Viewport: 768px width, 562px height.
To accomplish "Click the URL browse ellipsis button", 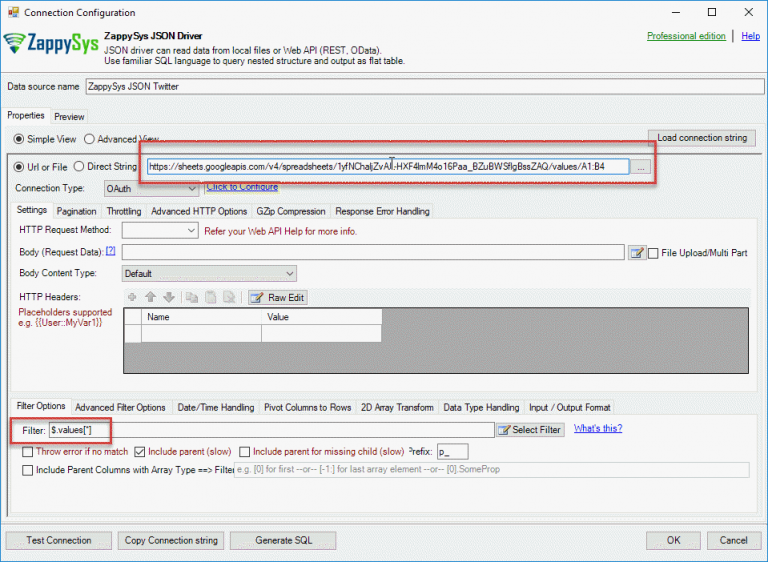I will click(641, 167).
